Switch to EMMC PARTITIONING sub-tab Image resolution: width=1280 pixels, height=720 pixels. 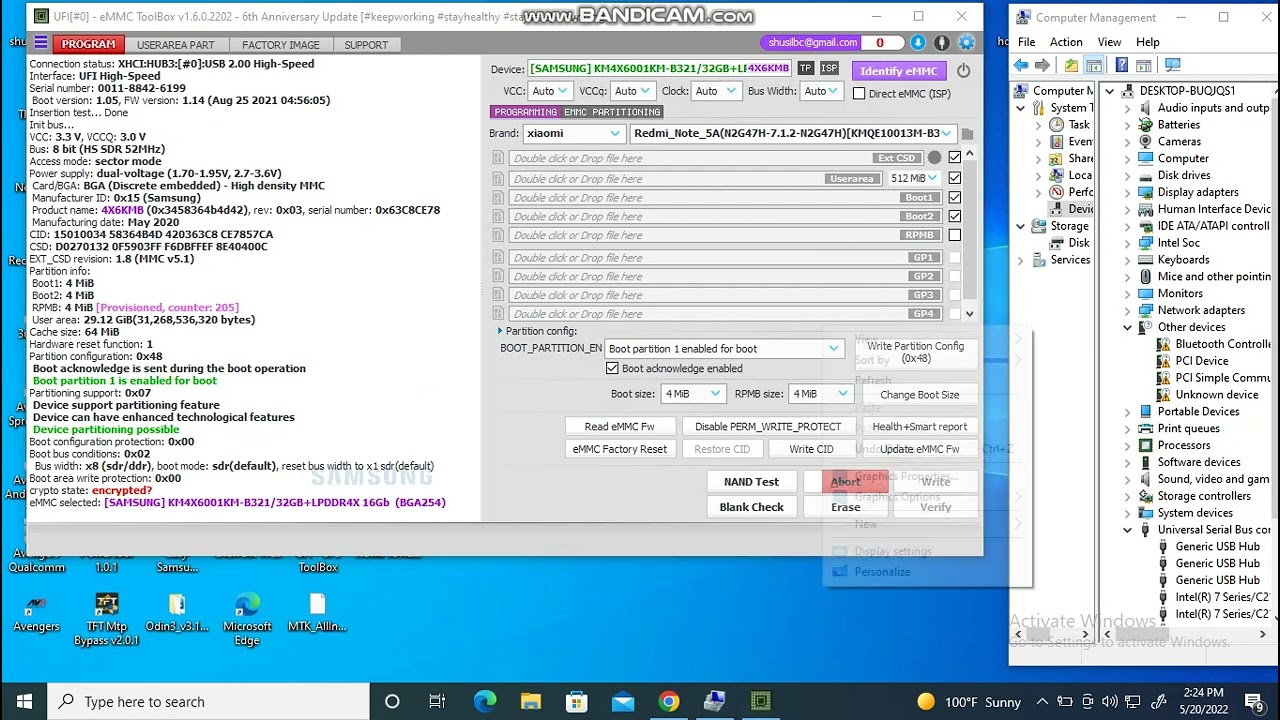pyautogui.click(x=612, y=112)
